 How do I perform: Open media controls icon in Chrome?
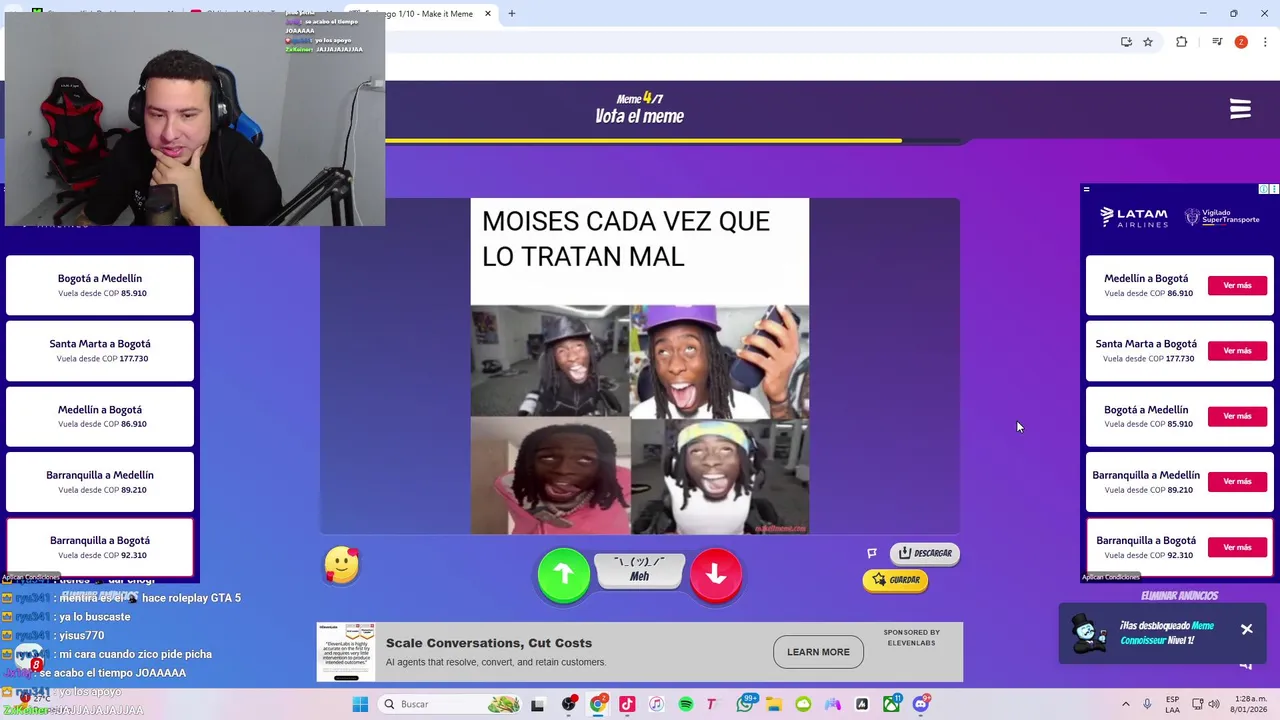coord(1217,42)
